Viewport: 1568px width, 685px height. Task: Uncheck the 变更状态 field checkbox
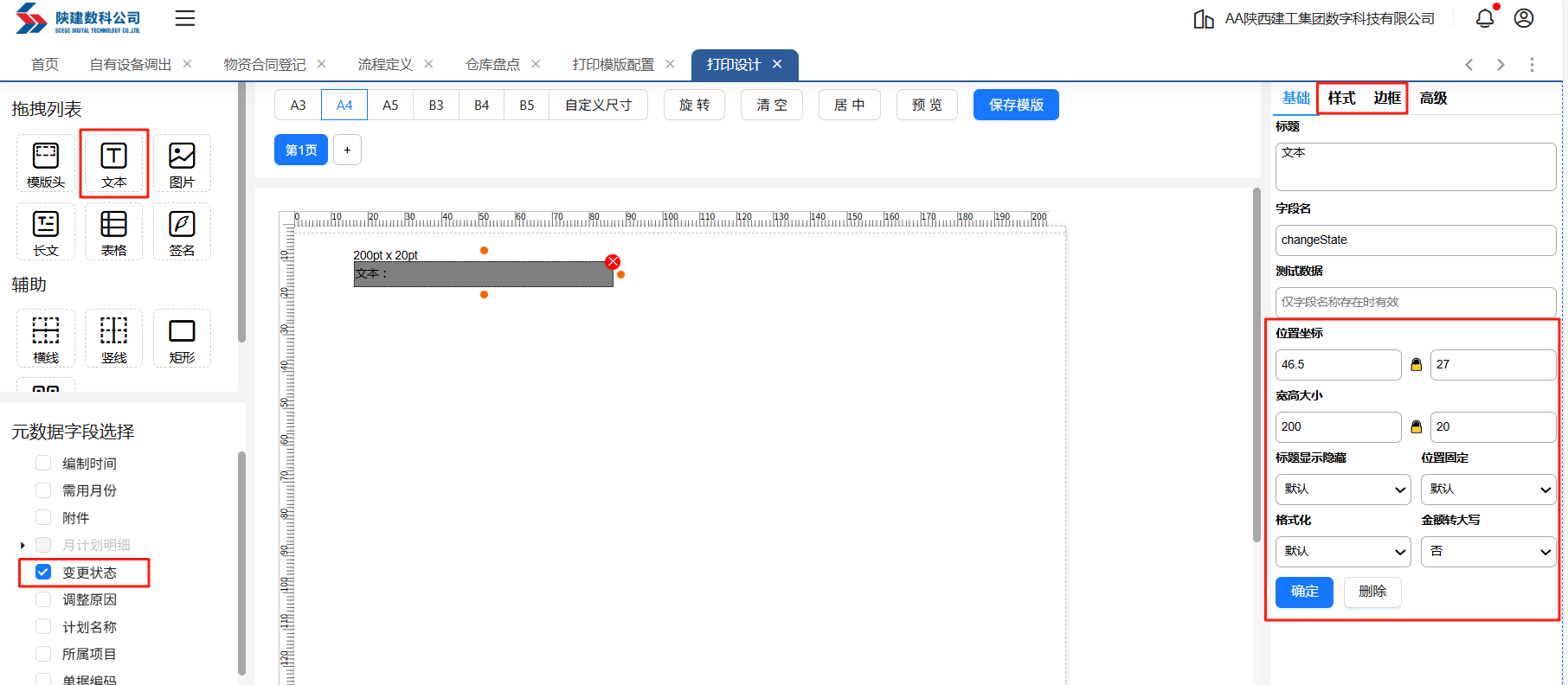tap(43, 572)
